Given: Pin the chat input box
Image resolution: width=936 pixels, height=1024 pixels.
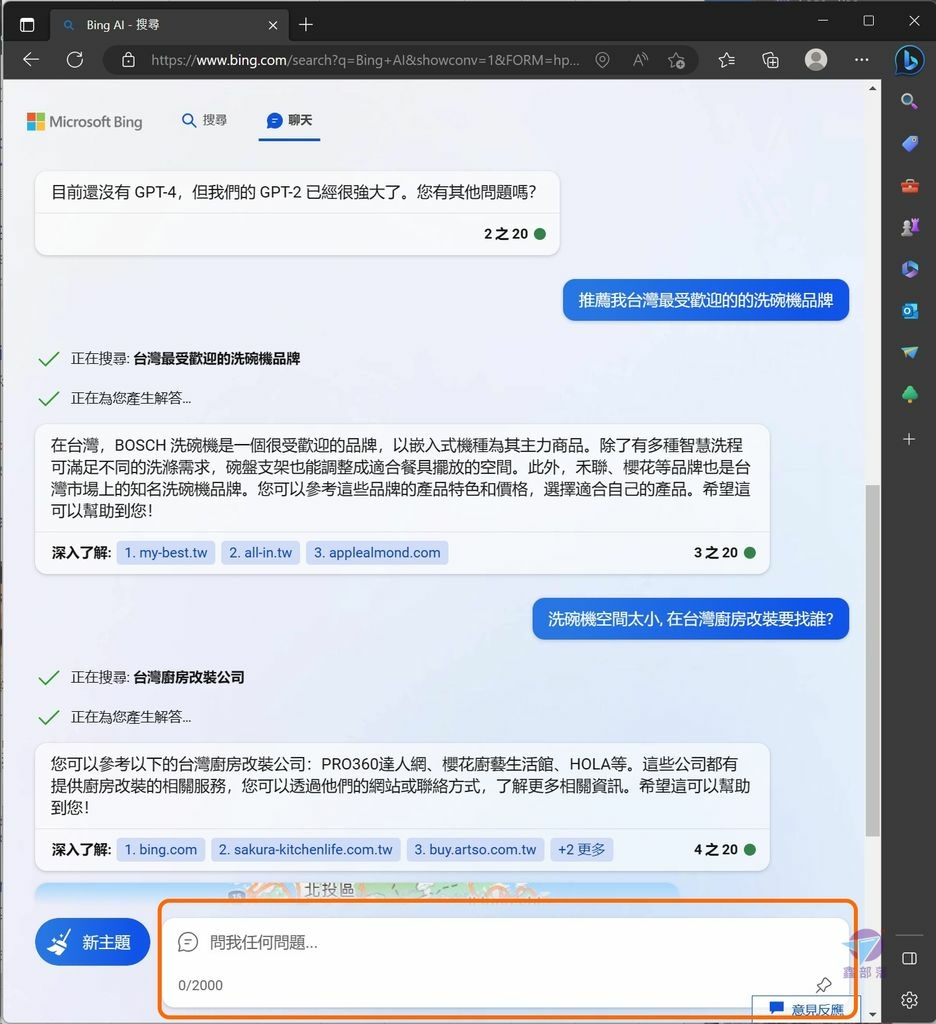Looking at the screenshot, I should pyautogui.click(x=824, y=985).
